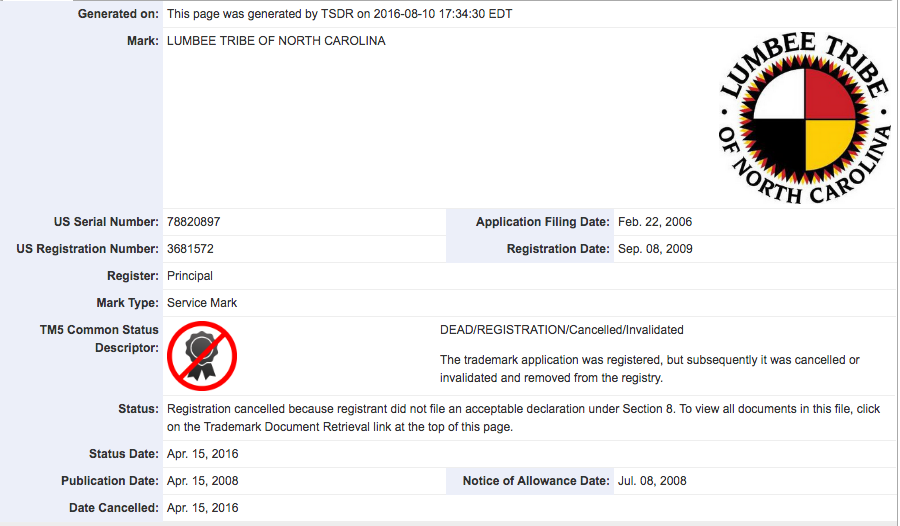Screen dimensions: 900x526
Task: Click the red cancelled-registration status icon
Action: pyautogui.click(x=202, y=356)
